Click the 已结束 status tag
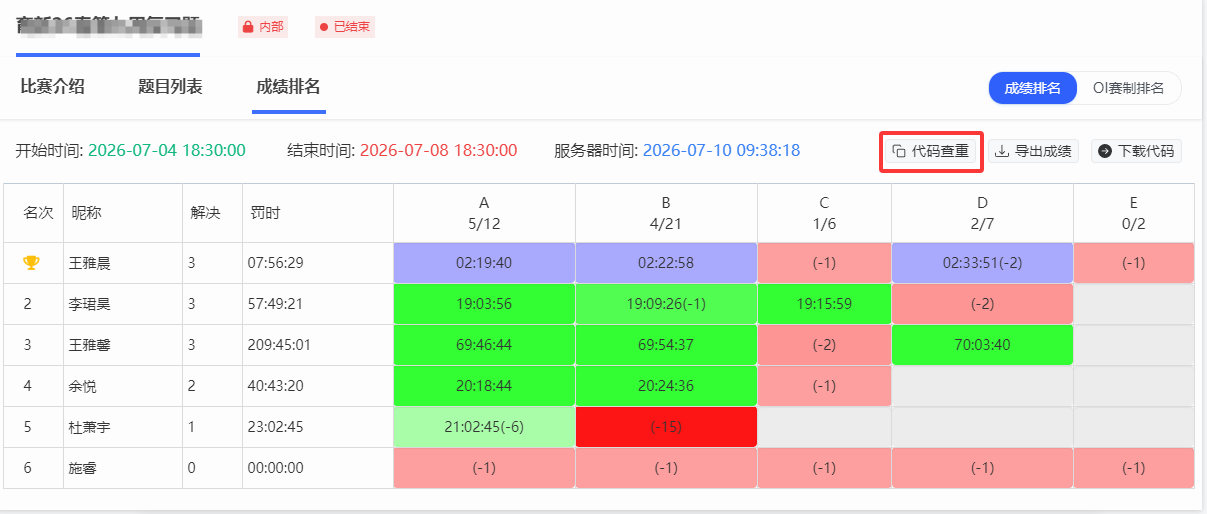Viewport: 1207px width, 514px height. click(344, 27)
